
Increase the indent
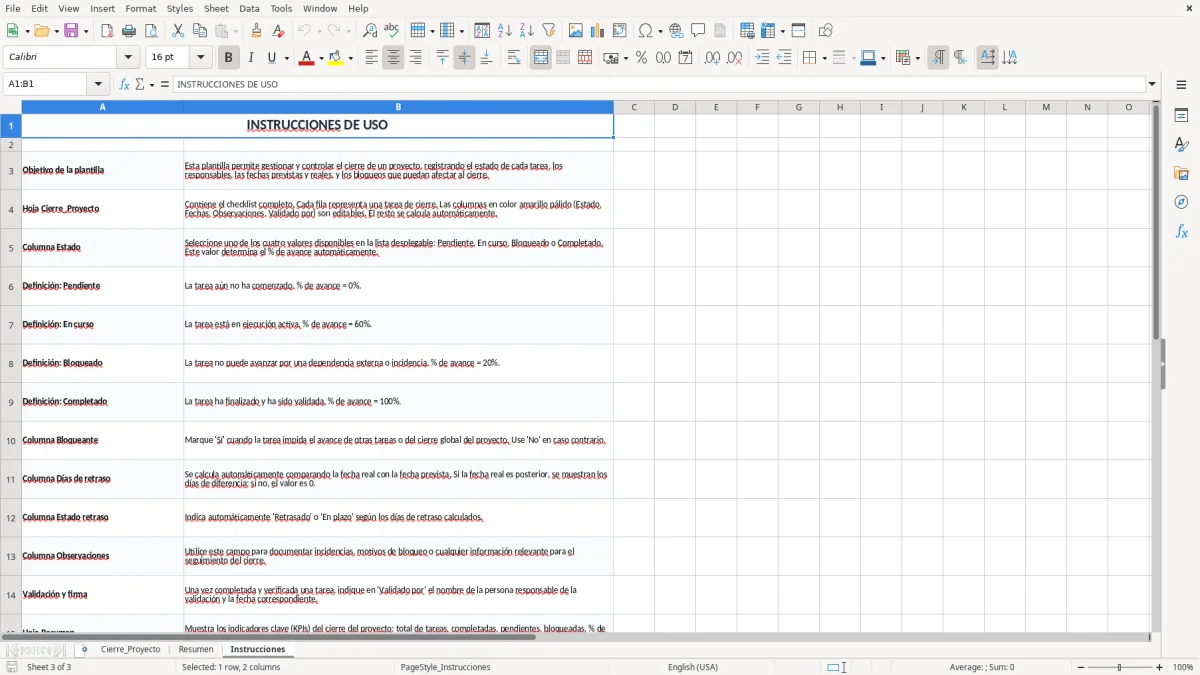(x=762, y=58)
